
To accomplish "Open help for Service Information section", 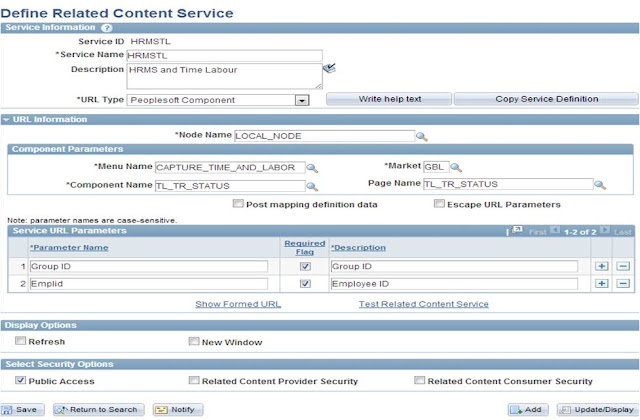I will (x=107, y=27).
